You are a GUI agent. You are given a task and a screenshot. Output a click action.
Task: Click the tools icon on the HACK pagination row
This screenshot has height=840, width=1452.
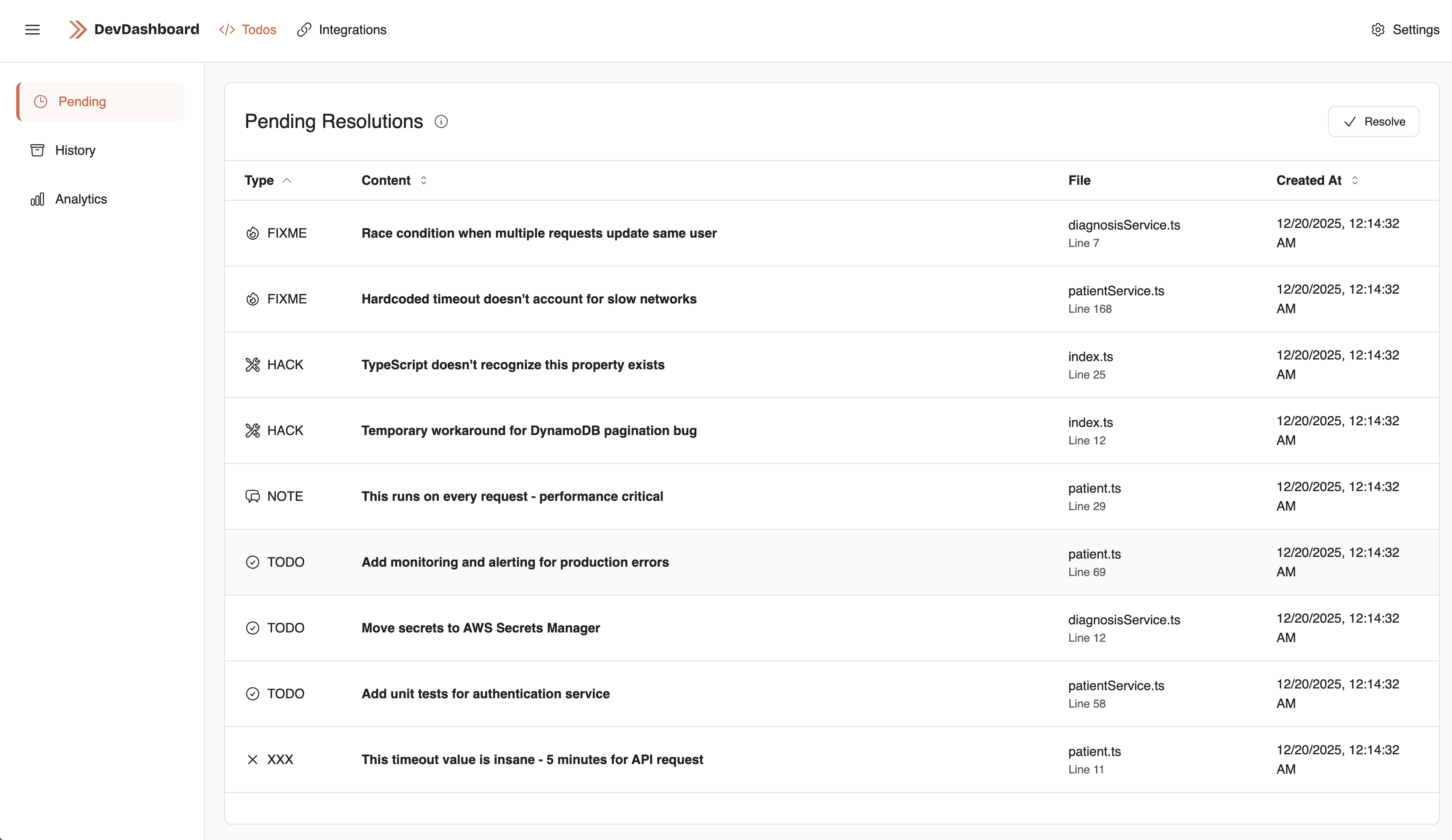252,430
